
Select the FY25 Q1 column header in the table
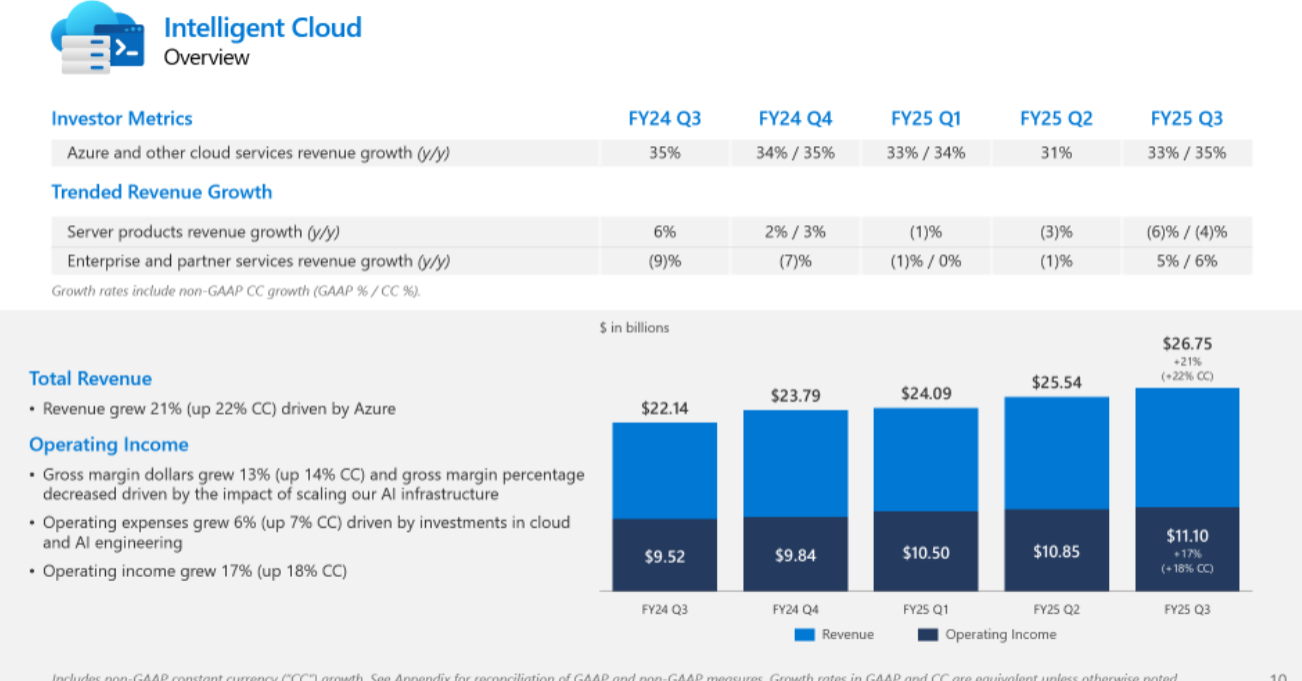[925, 119]
